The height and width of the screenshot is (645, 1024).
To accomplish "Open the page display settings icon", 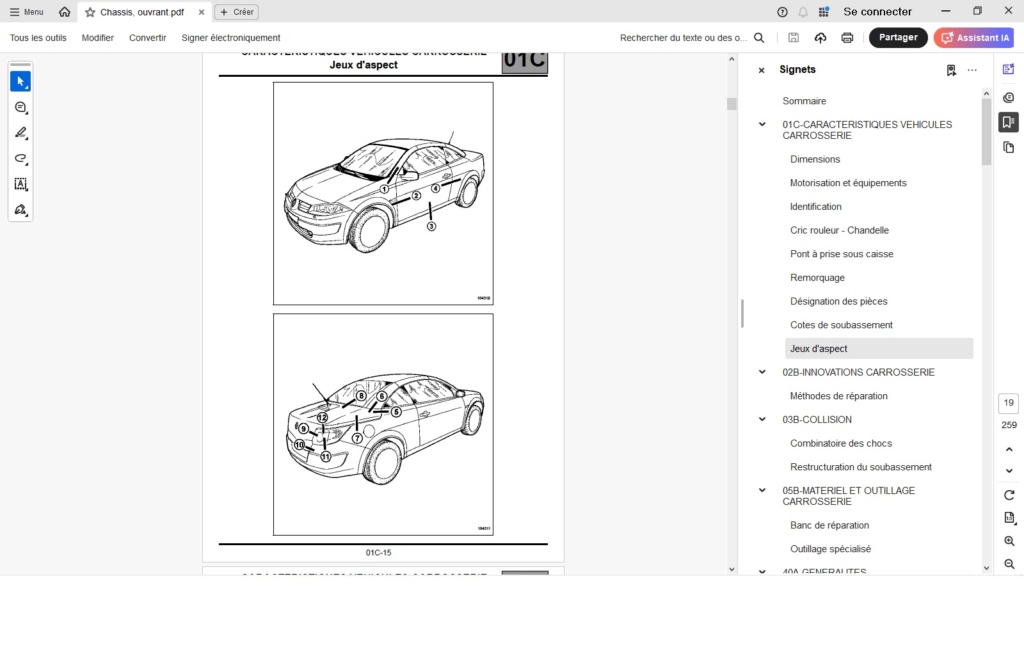I will click(x=1009, y=518).
